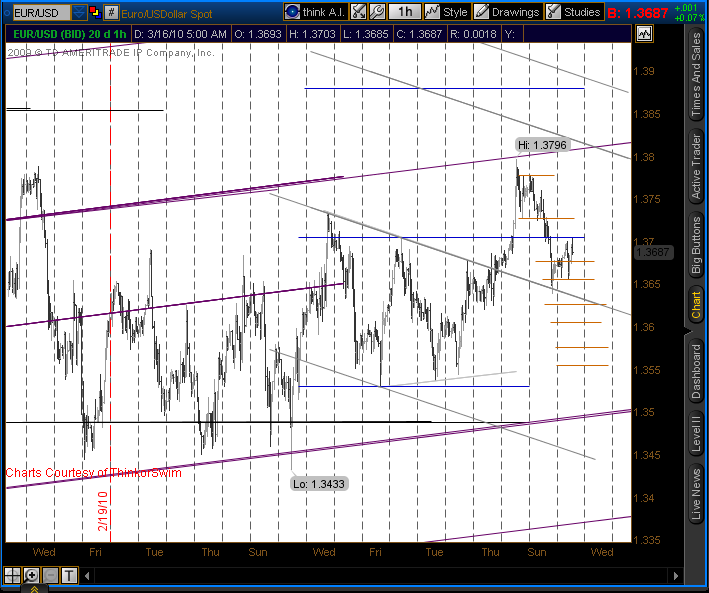709x593 pixels.
Task: Click the zoom in magnifier icon
Action: [x=31, y=575]
